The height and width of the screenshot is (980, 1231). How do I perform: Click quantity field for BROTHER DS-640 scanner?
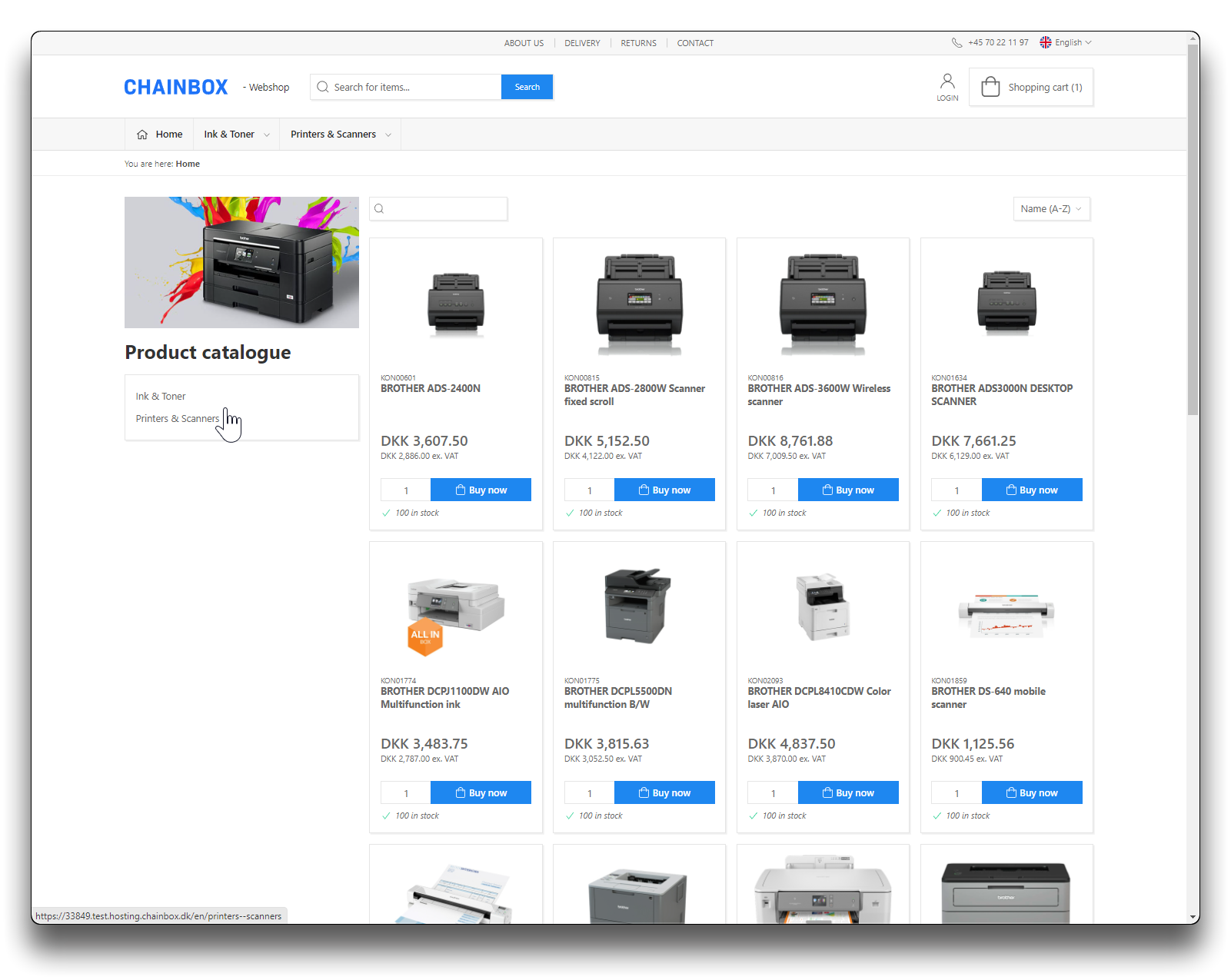[957, 793]
